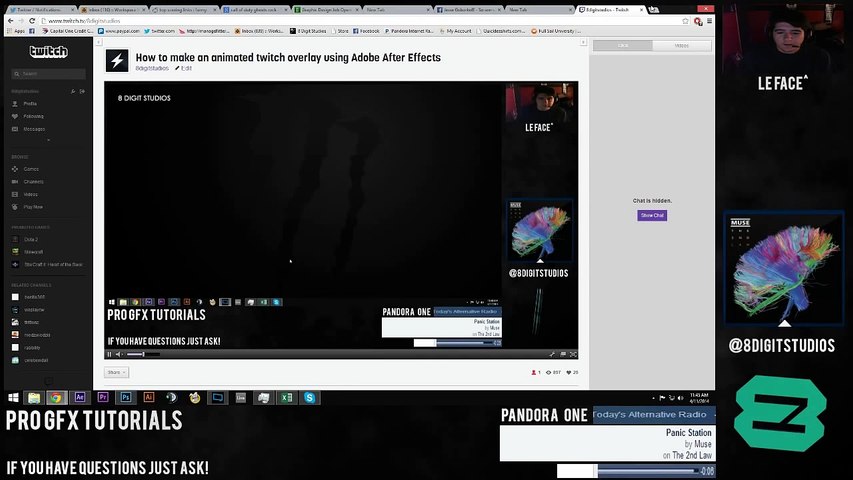Open File Explorer from the taskbar

tap(34, 398)
